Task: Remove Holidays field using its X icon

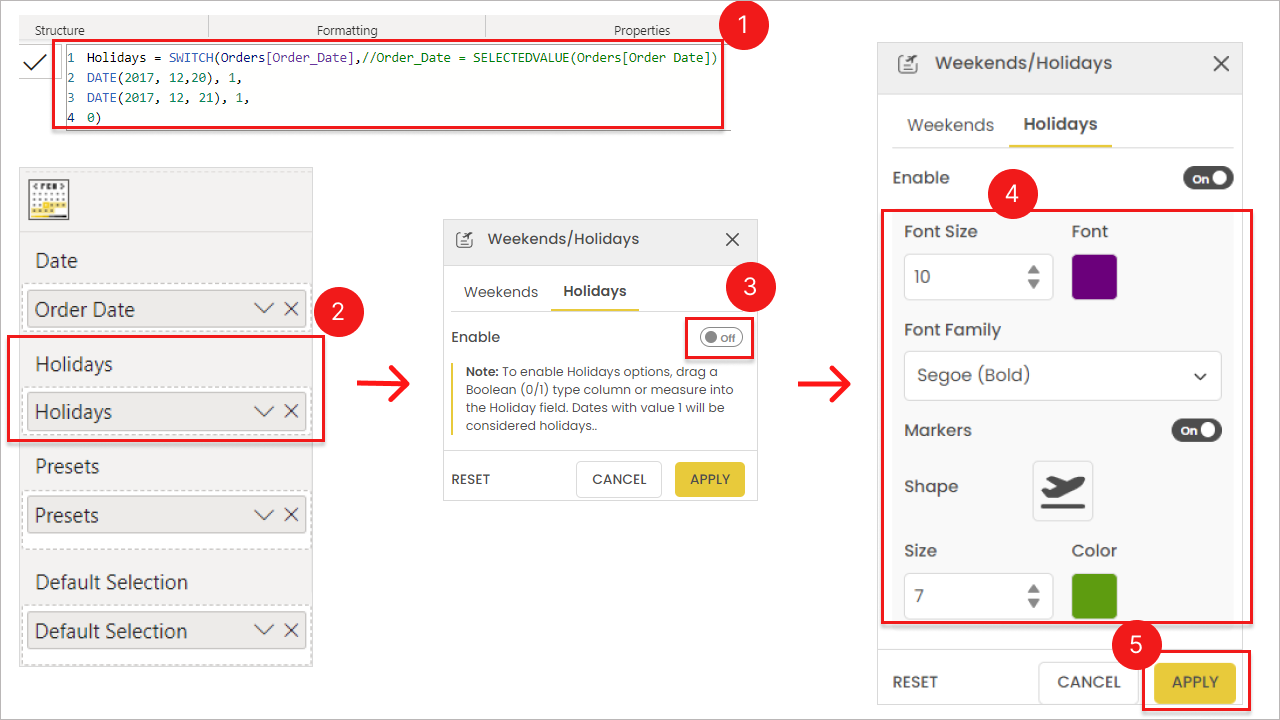Action: (x=291, y=411)
